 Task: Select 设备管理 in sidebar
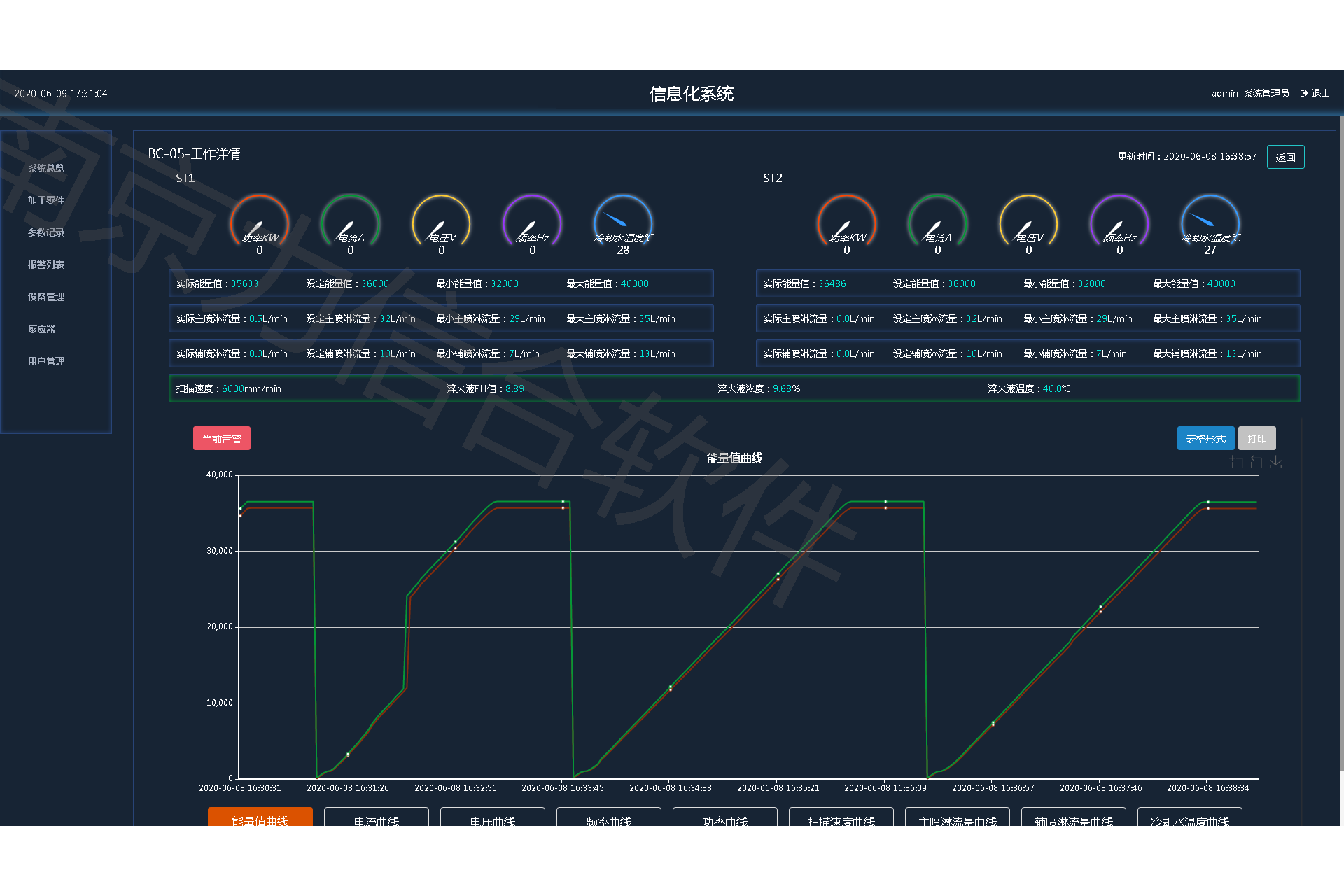coord(46,297)
